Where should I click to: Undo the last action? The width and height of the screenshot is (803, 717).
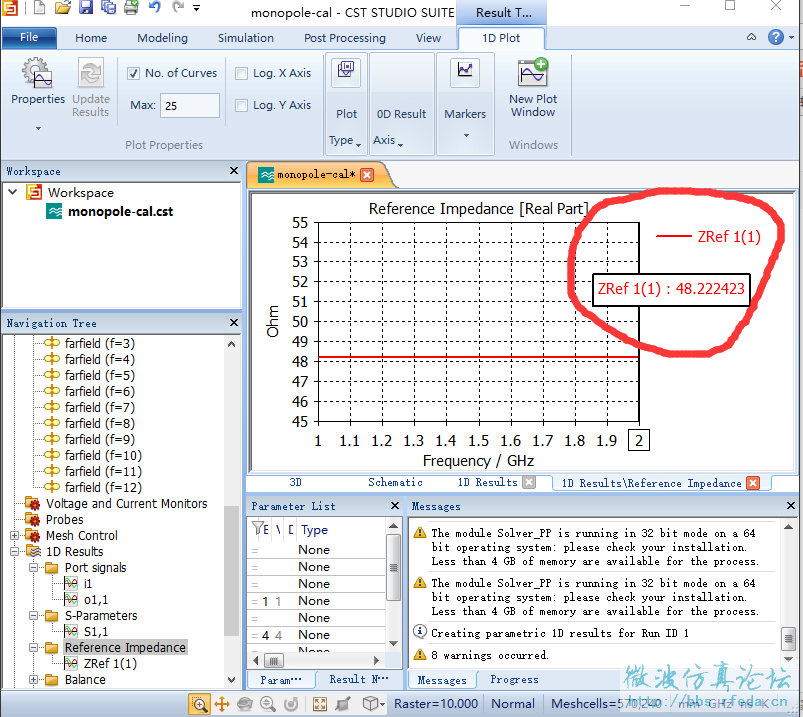[x=155, y=7]
